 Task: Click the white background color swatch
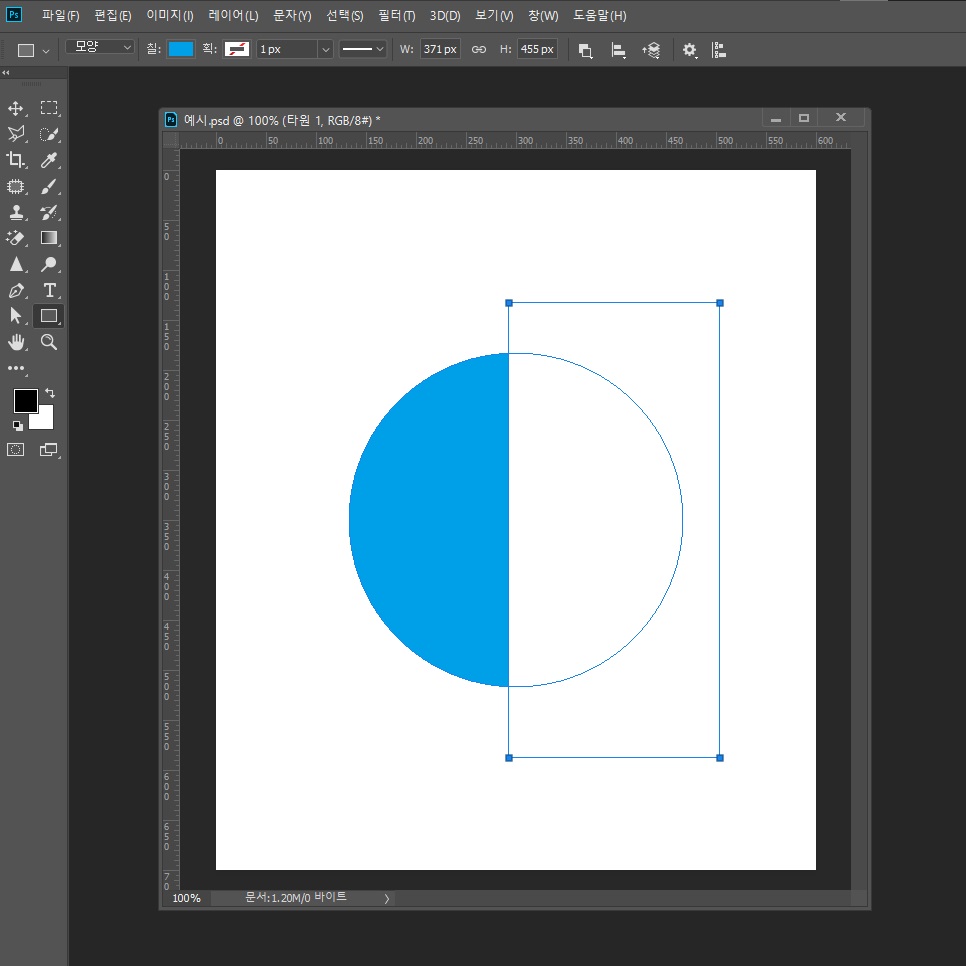click(45, 420)
